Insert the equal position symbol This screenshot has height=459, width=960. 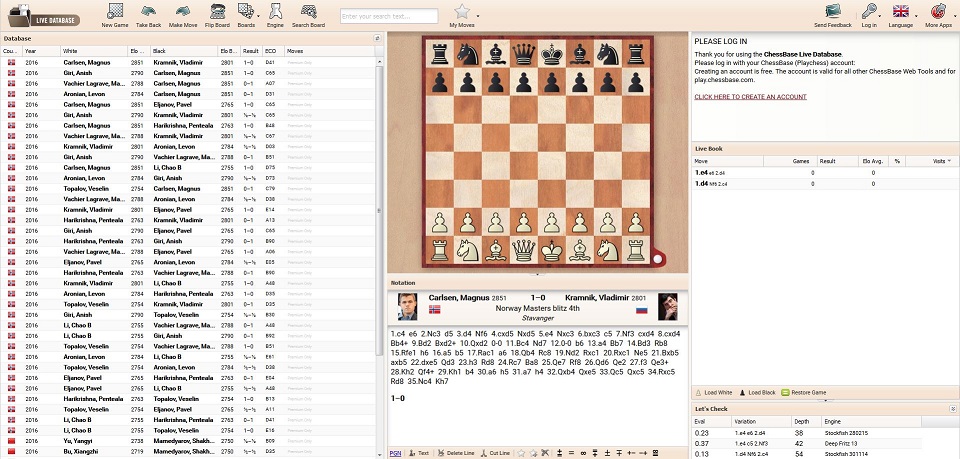tap(571, 453)
